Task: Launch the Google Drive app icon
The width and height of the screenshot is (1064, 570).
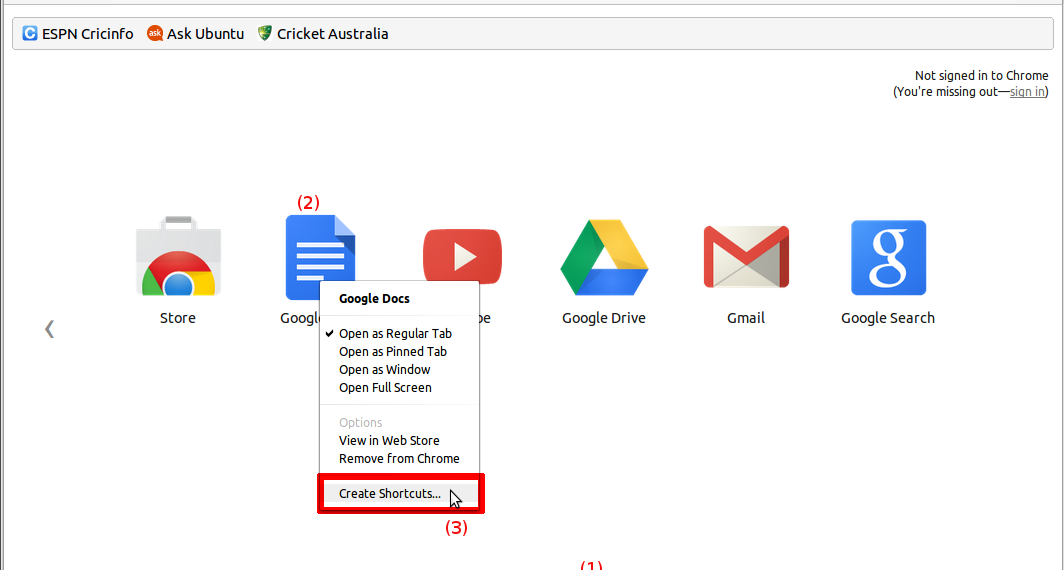Action: [x=604, y=257]
